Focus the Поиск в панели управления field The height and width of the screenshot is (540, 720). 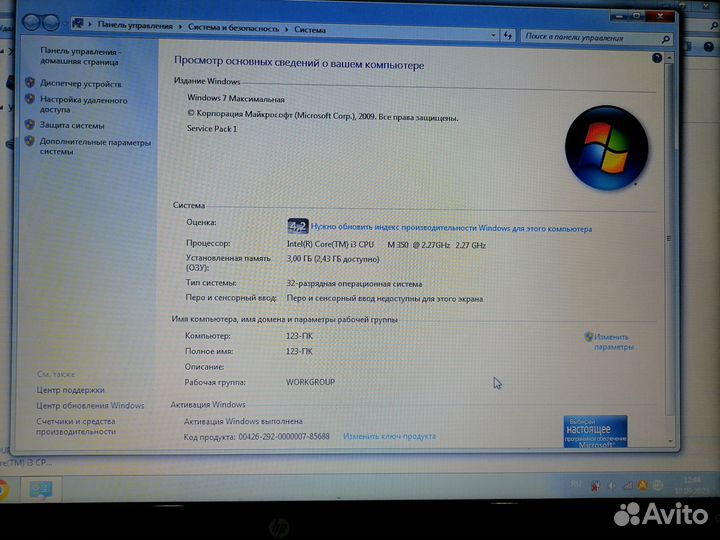tap(596, 38)
